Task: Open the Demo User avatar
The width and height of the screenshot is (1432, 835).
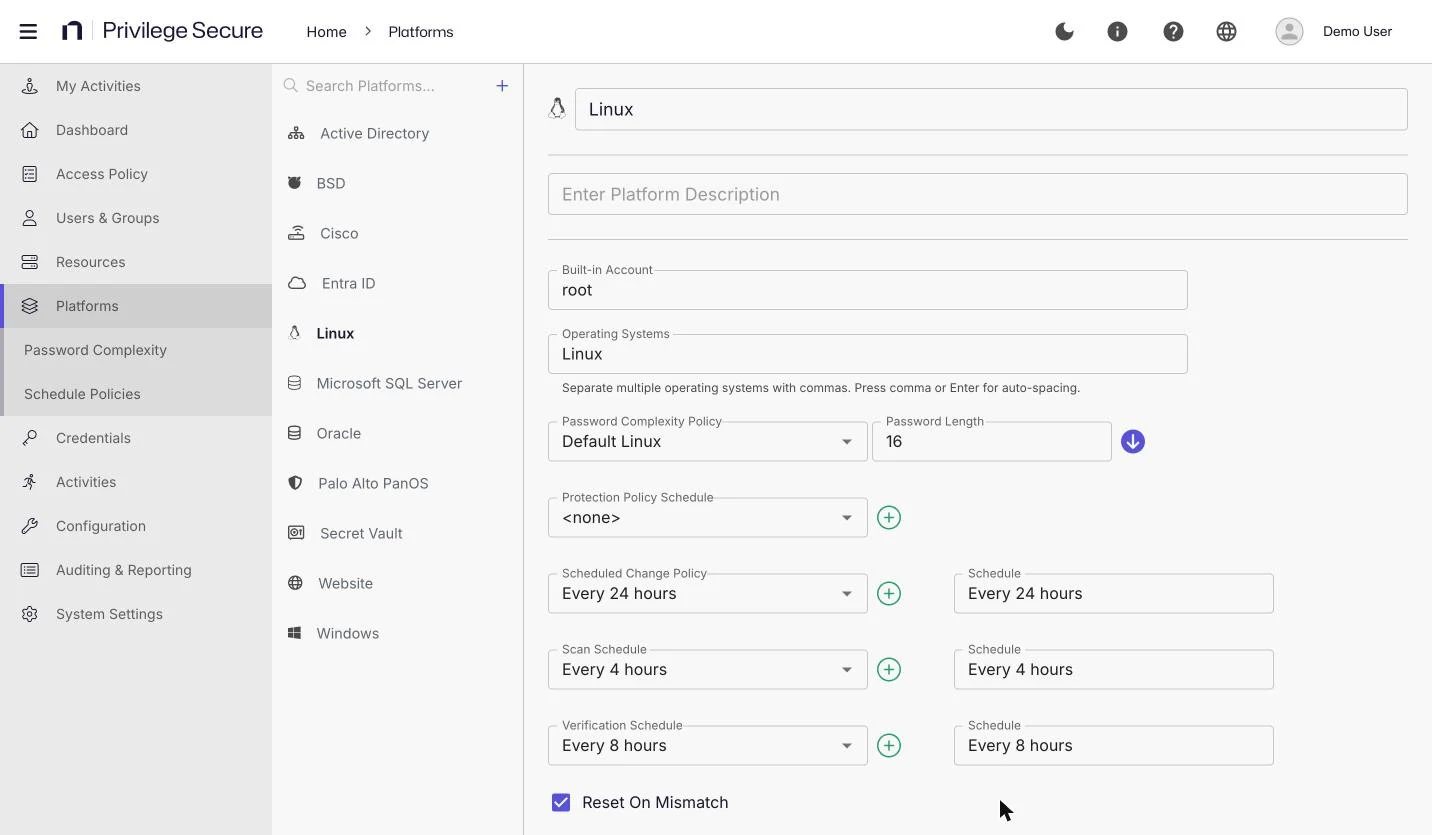Action: 1289,31
